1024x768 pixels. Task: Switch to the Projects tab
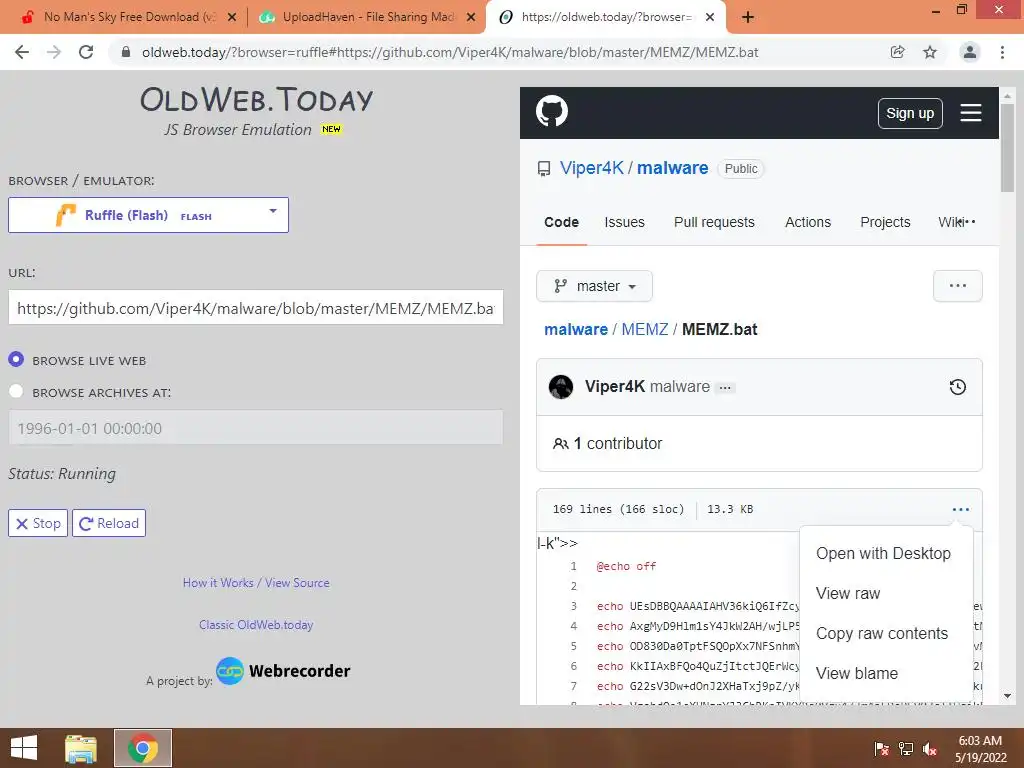(x=885, y=222)
